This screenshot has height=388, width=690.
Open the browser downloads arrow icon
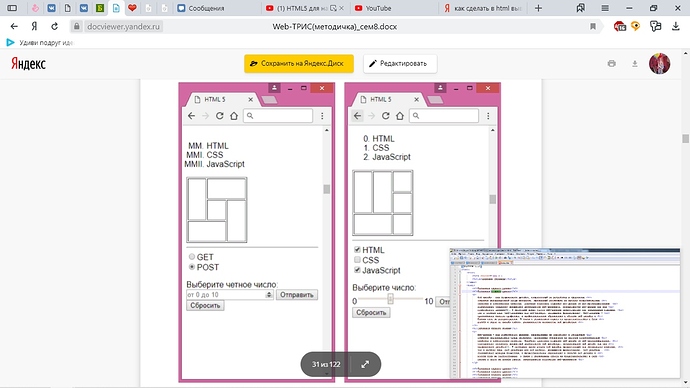point(675,26)
